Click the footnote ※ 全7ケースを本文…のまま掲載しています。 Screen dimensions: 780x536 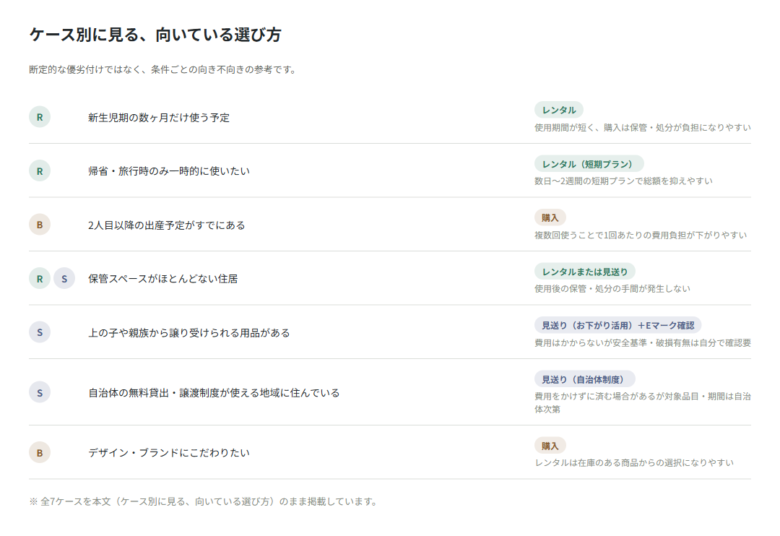coord(203,502)
